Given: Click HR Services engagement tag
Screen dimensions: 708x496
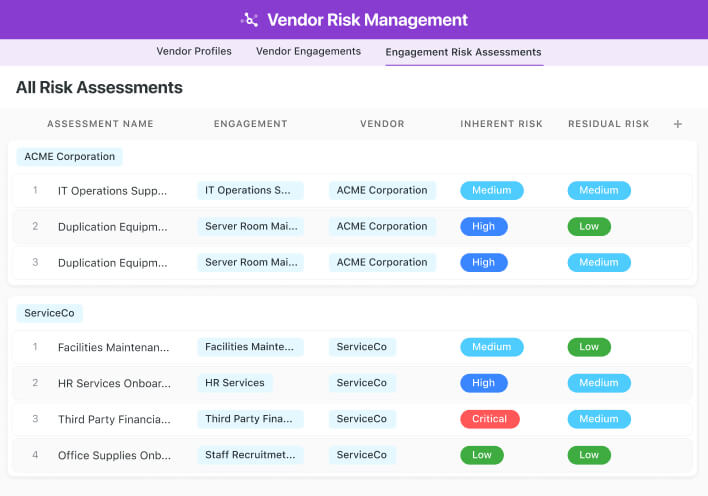Looking at the screenshot, I should coord(235,383).
